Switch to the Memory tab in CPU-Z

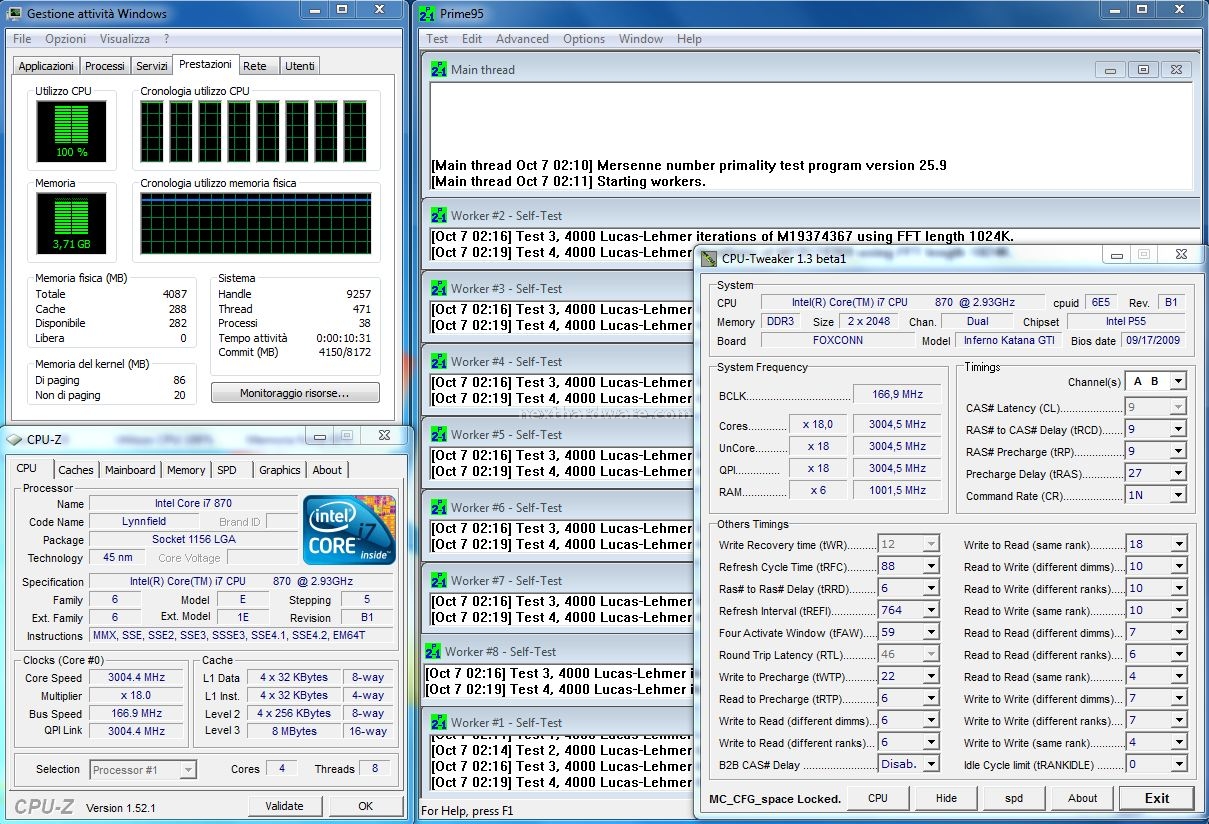pos(186,470)
